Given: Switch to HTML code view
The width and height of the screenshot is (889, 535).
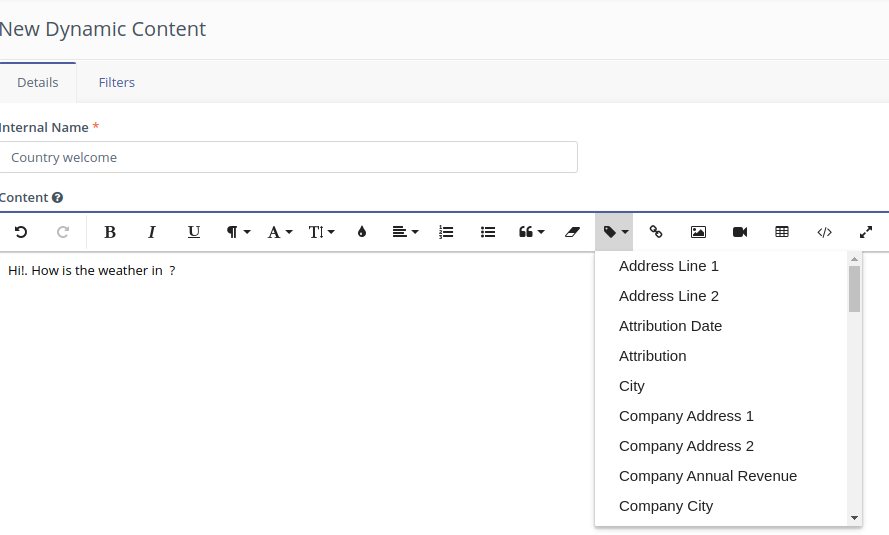Looking at the screenshot, I should (824, 232).
